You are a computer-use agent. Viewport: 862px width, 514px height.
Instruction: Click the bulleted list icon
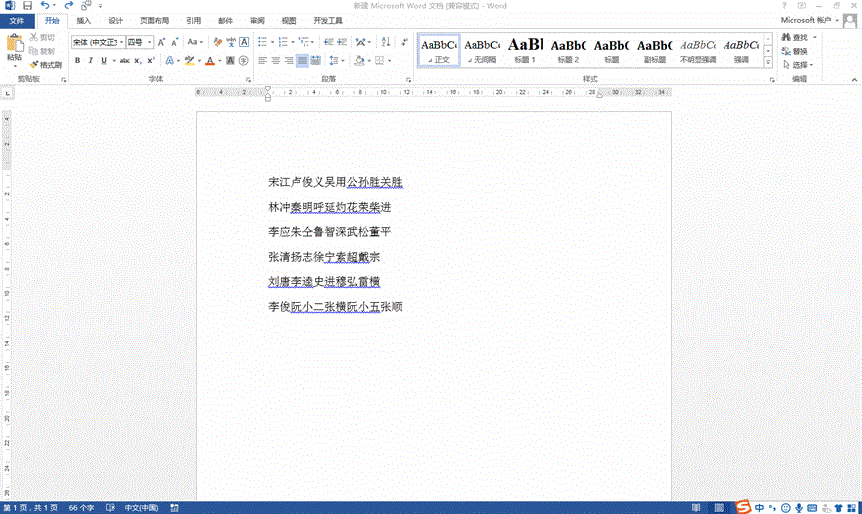coord(262,42)
